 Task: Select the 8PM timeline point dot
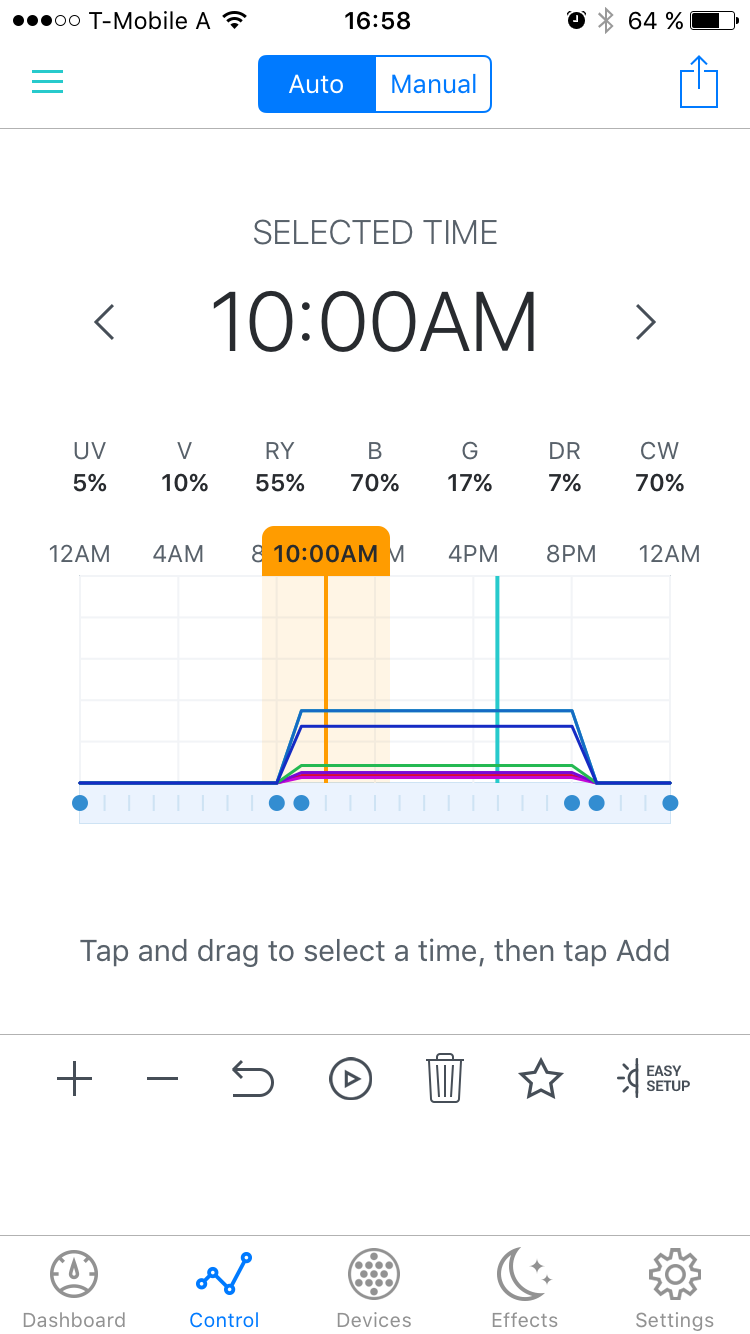[572, 803]
